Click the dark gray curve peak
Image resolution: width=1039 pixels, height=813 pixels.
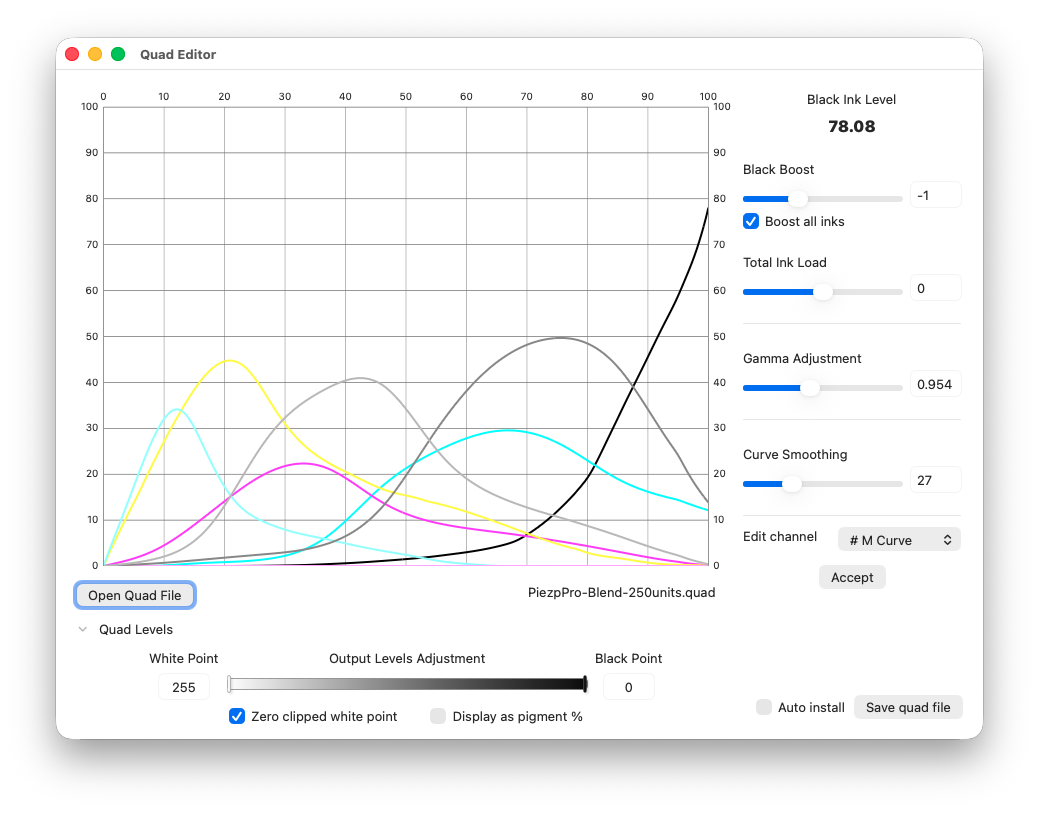pyautogui.click(x=561, y=338)
